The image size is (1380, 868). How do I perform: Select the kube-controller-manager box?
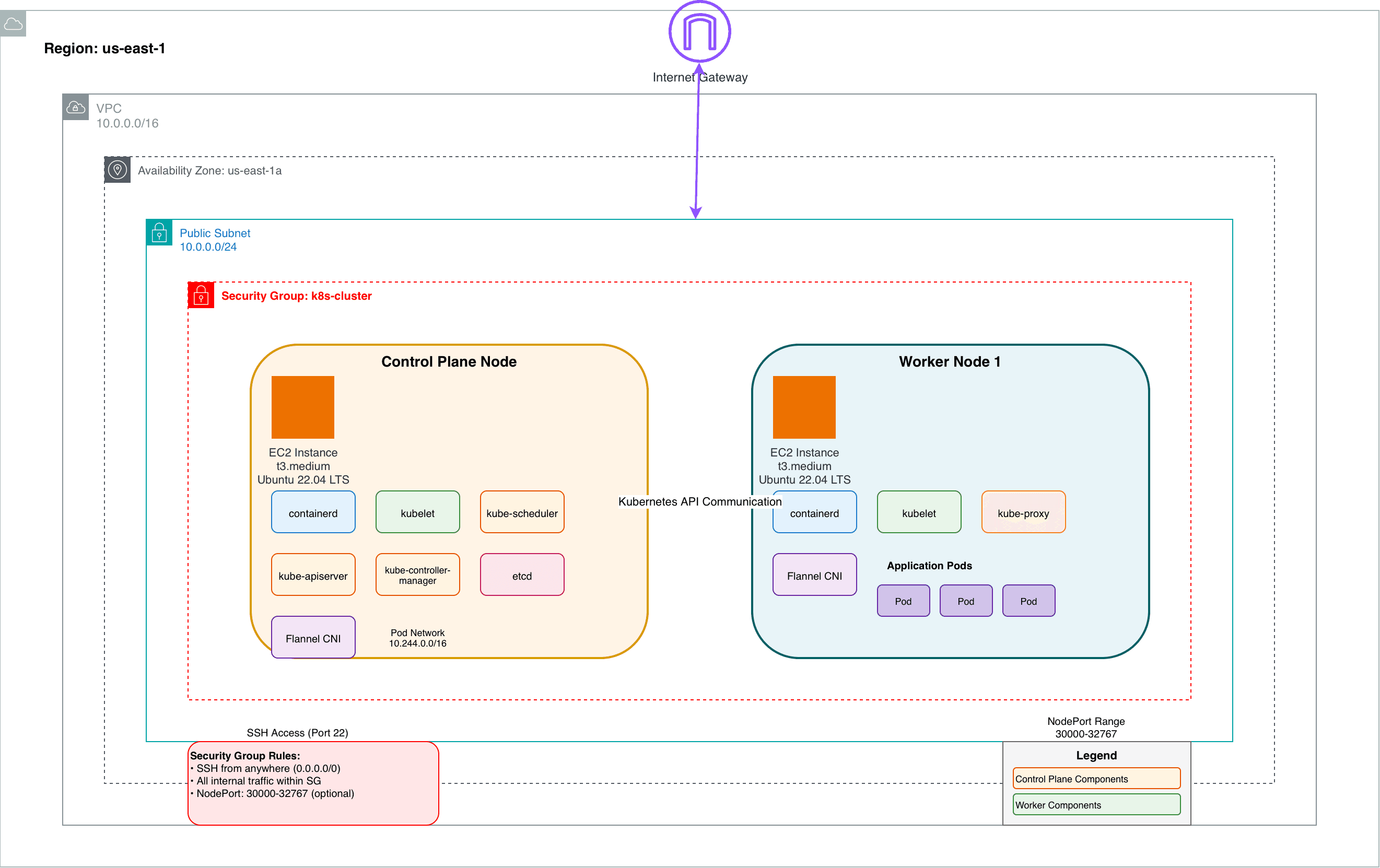coord(418,574)
